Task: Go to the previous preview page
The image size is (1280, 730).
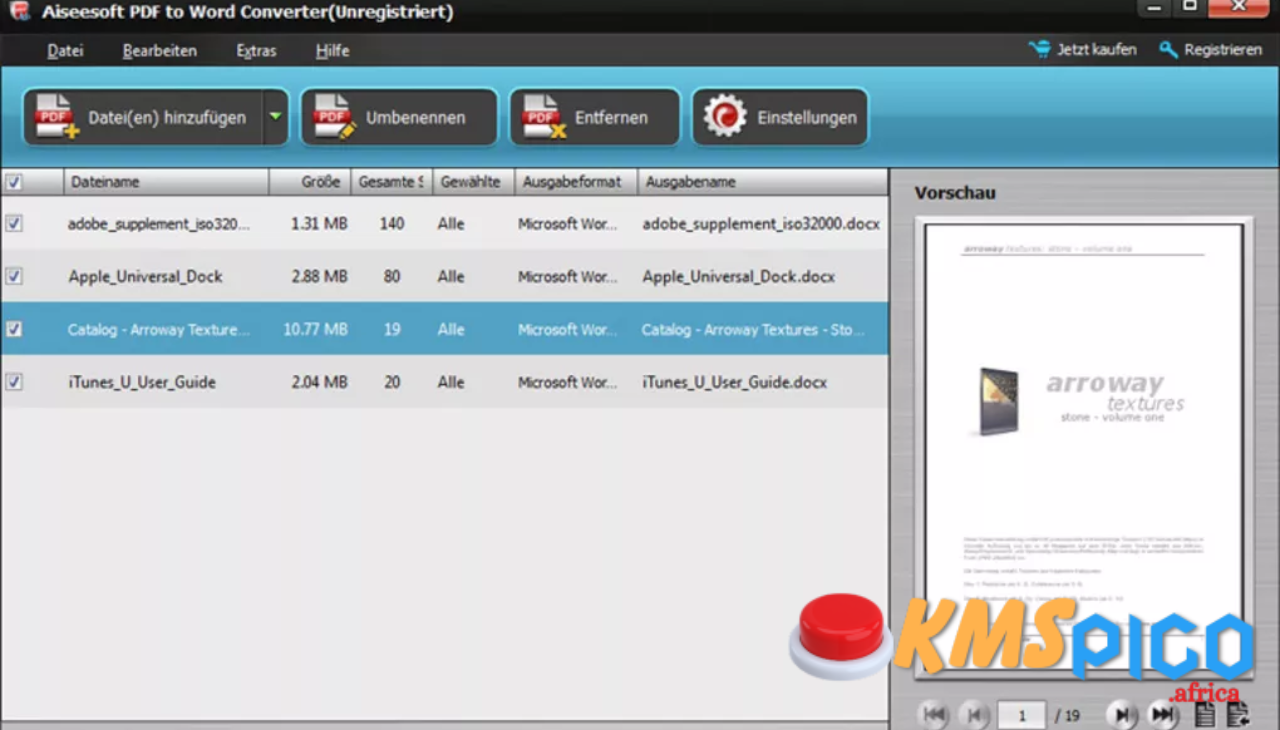Action: (974, 714)
